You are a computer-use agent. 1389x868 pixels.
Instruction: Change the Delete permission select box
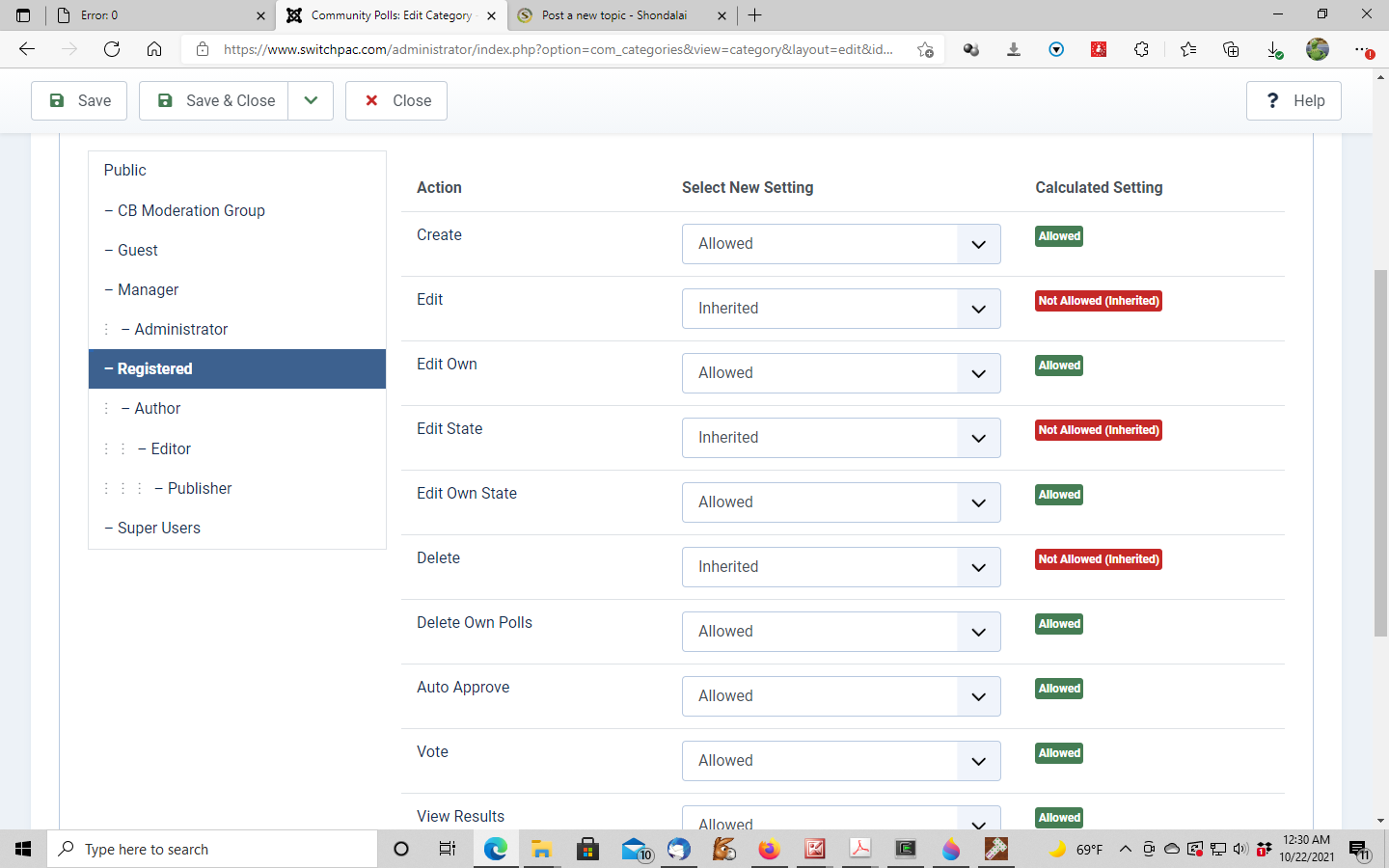pos(840,567)
